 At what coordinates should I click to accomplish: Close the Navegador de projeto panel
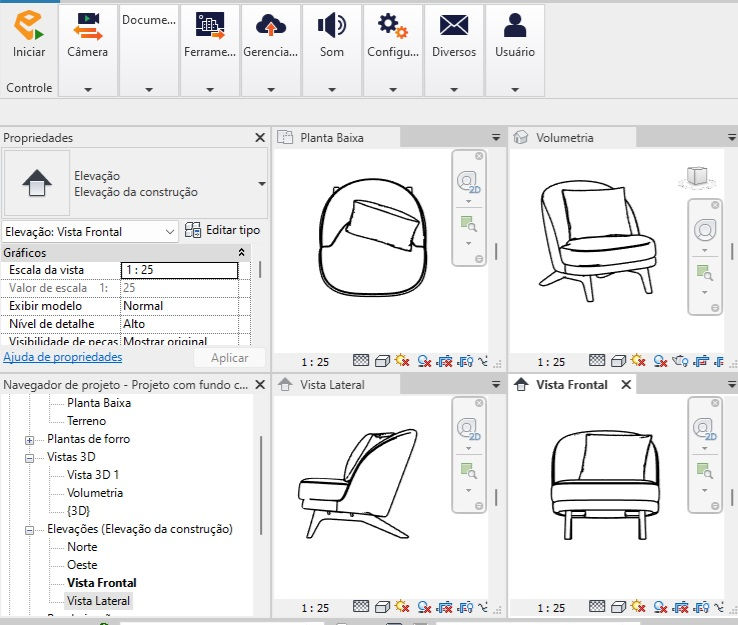coord(260,385)
